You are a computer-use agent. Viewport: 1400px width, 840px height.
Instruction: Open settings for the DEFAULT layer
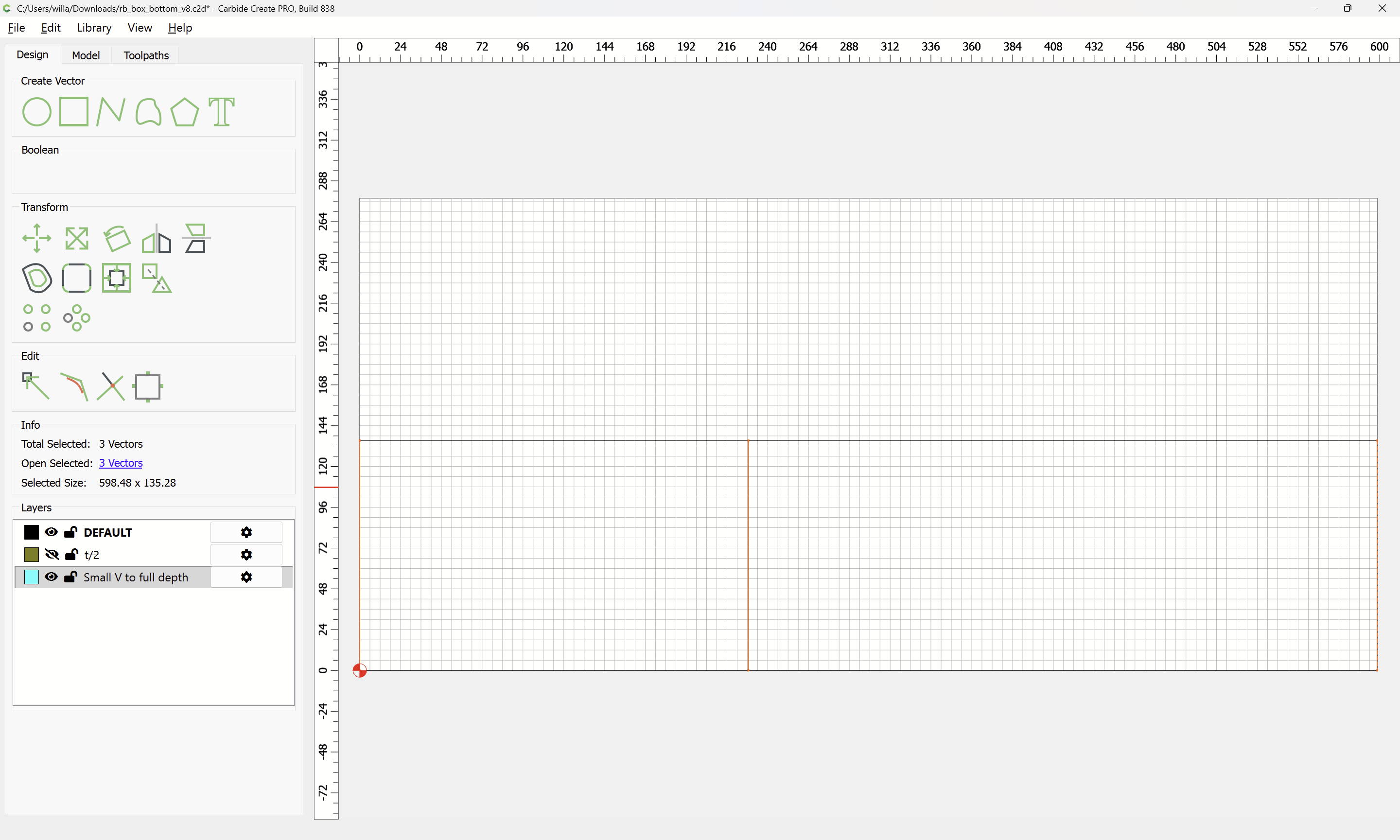(x=246, y=532)
